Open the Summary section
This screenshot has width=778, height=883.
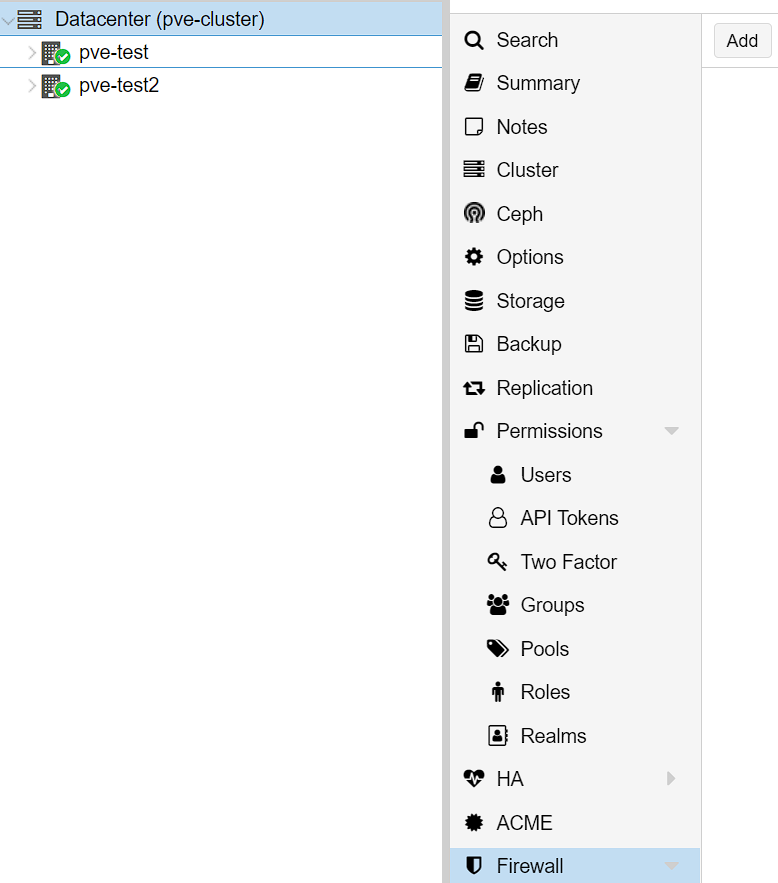(538, 83)
